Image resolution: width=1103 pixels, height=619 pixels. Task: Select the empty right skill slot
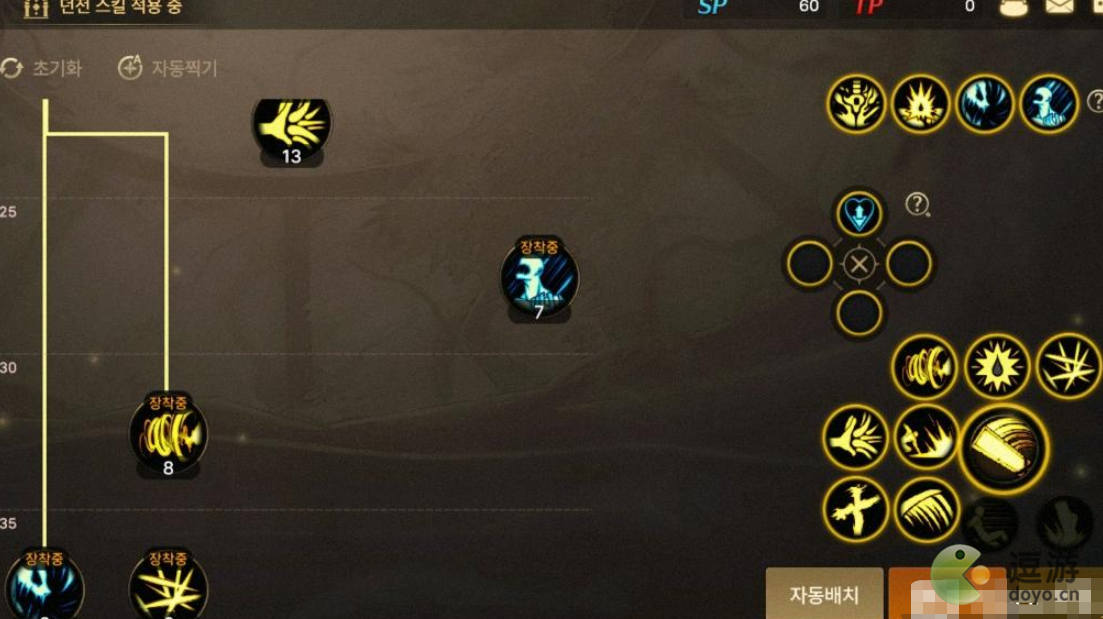click(909, 264)
